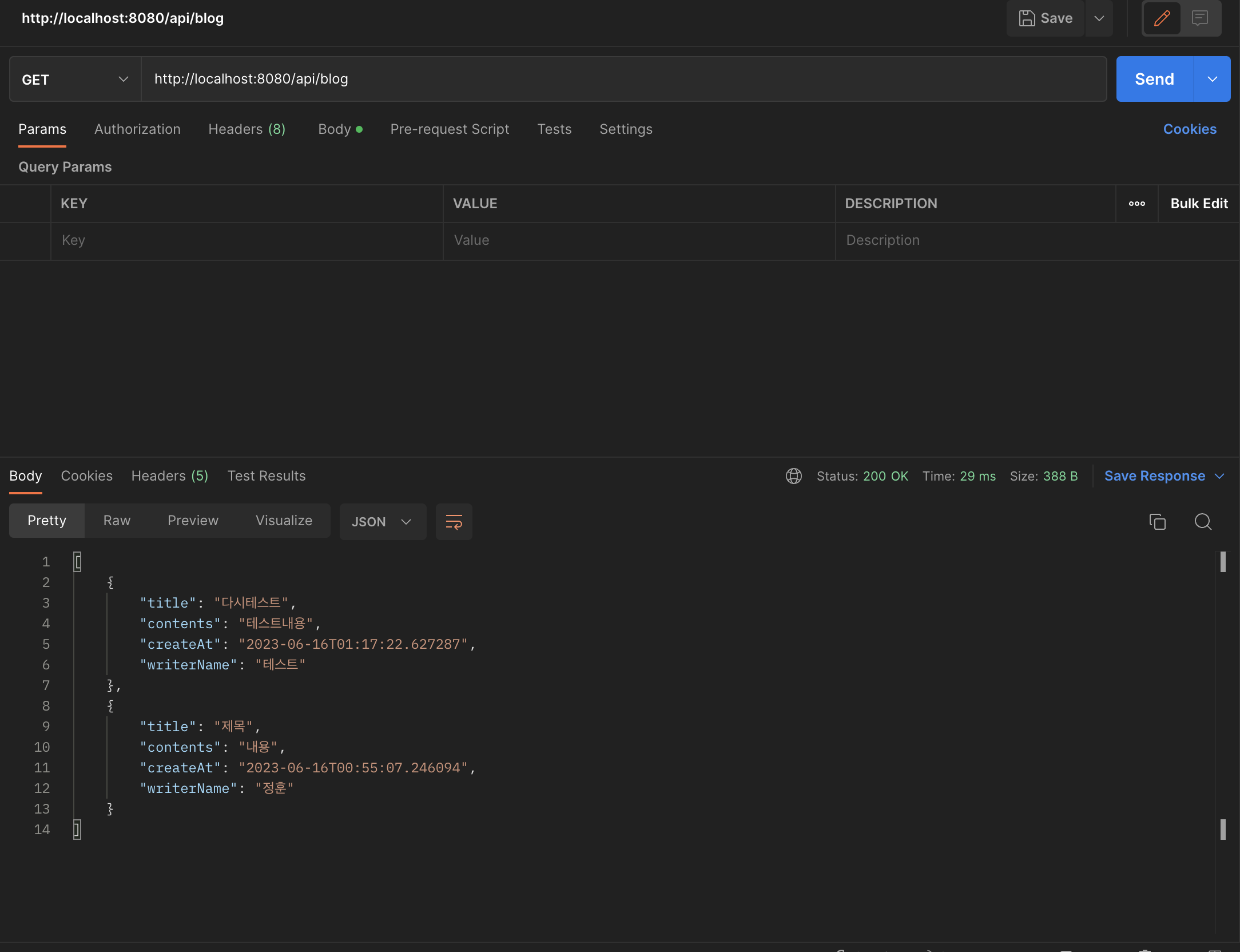Activate the Visualize response mode
Viewport: 1240px width, 952px height.
click(284, 520)
